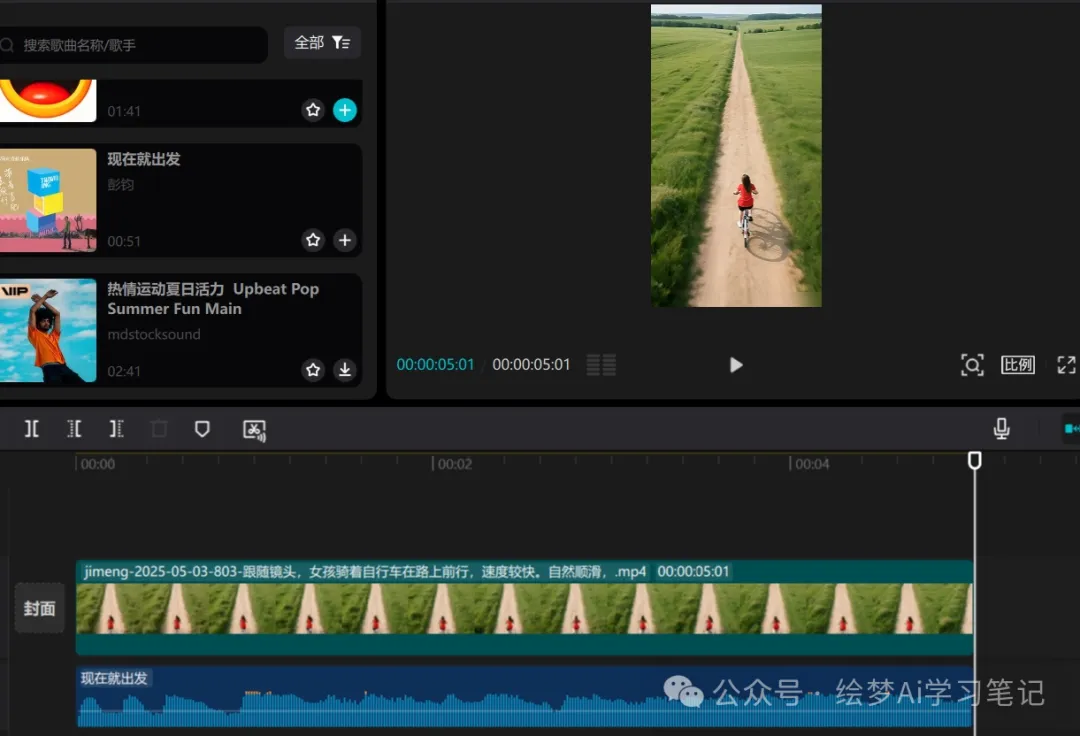Split the clip at the playhead

(x=32, y=429)
